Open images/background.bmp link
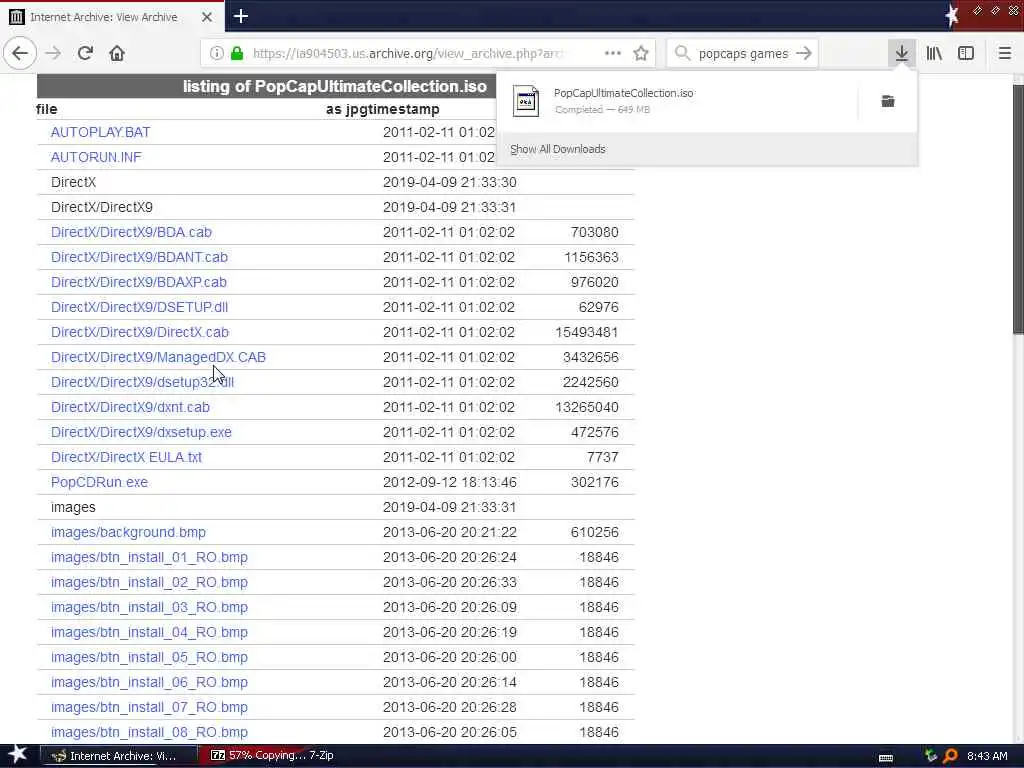This screenshot has height=768, width=1024. (128, 532)
